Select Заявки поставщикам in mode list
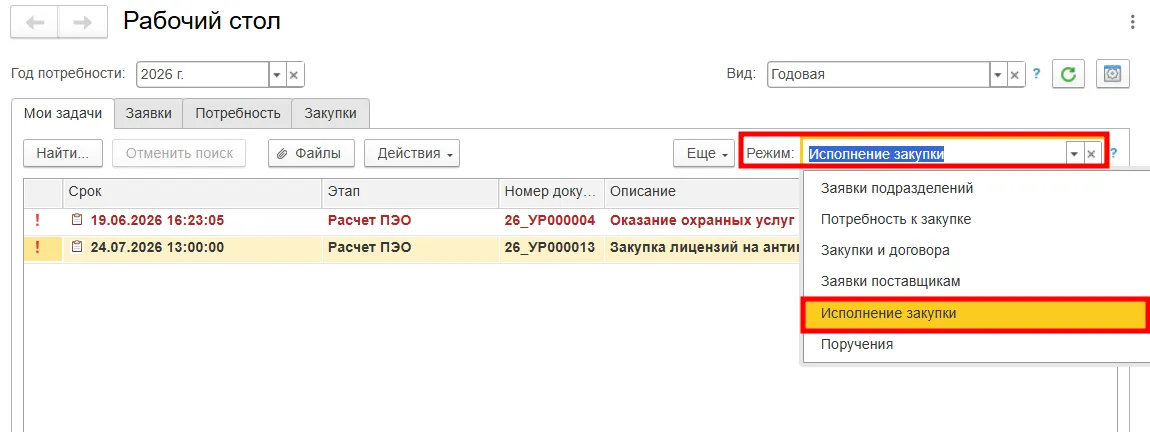Viewport: 1150px width, 432px height. tap(977, 282)
